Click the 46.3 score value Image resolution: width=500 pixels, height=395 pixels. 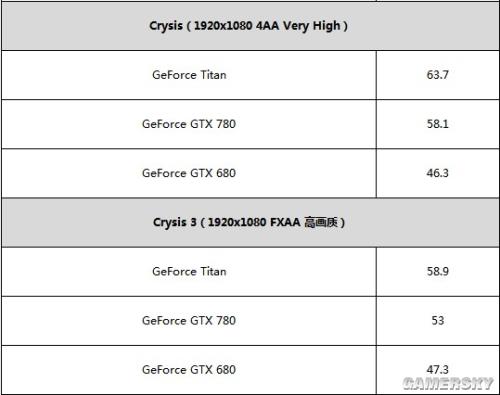(x=438, y=173)
